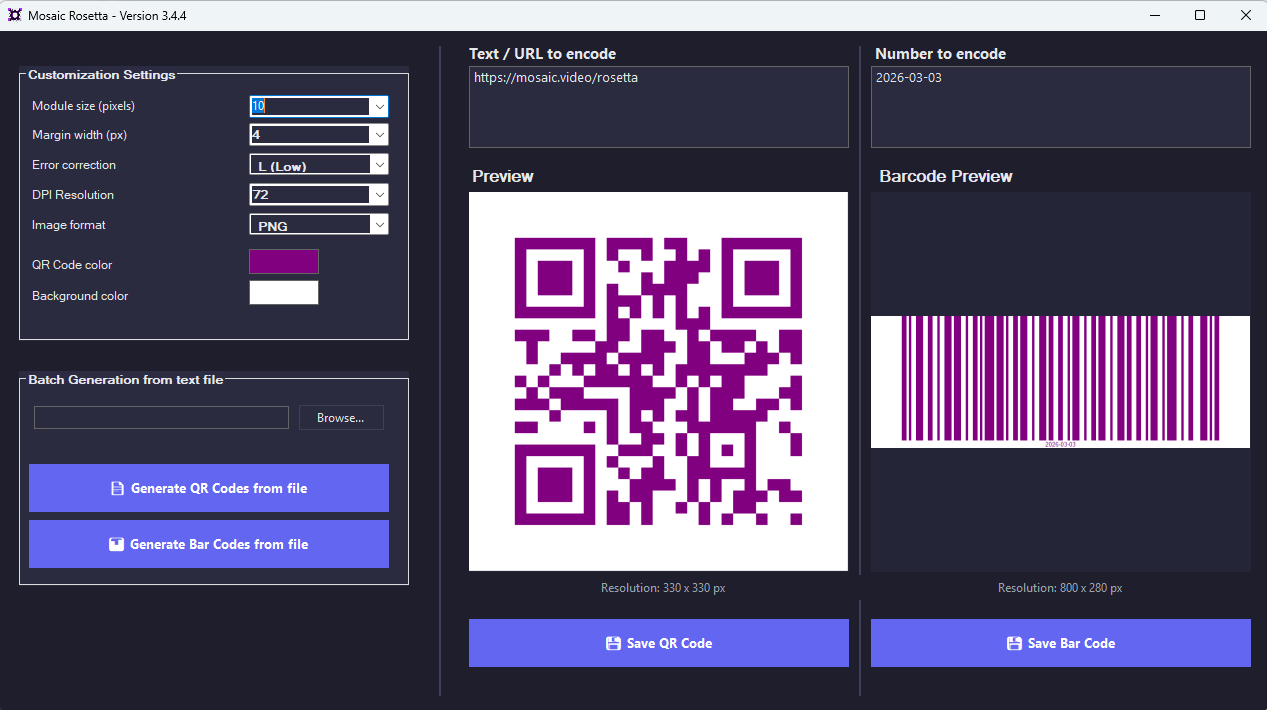This screenshot has width=1267, height=710.
Task: Click the Browse... button
Action: [x=341, y=418]
